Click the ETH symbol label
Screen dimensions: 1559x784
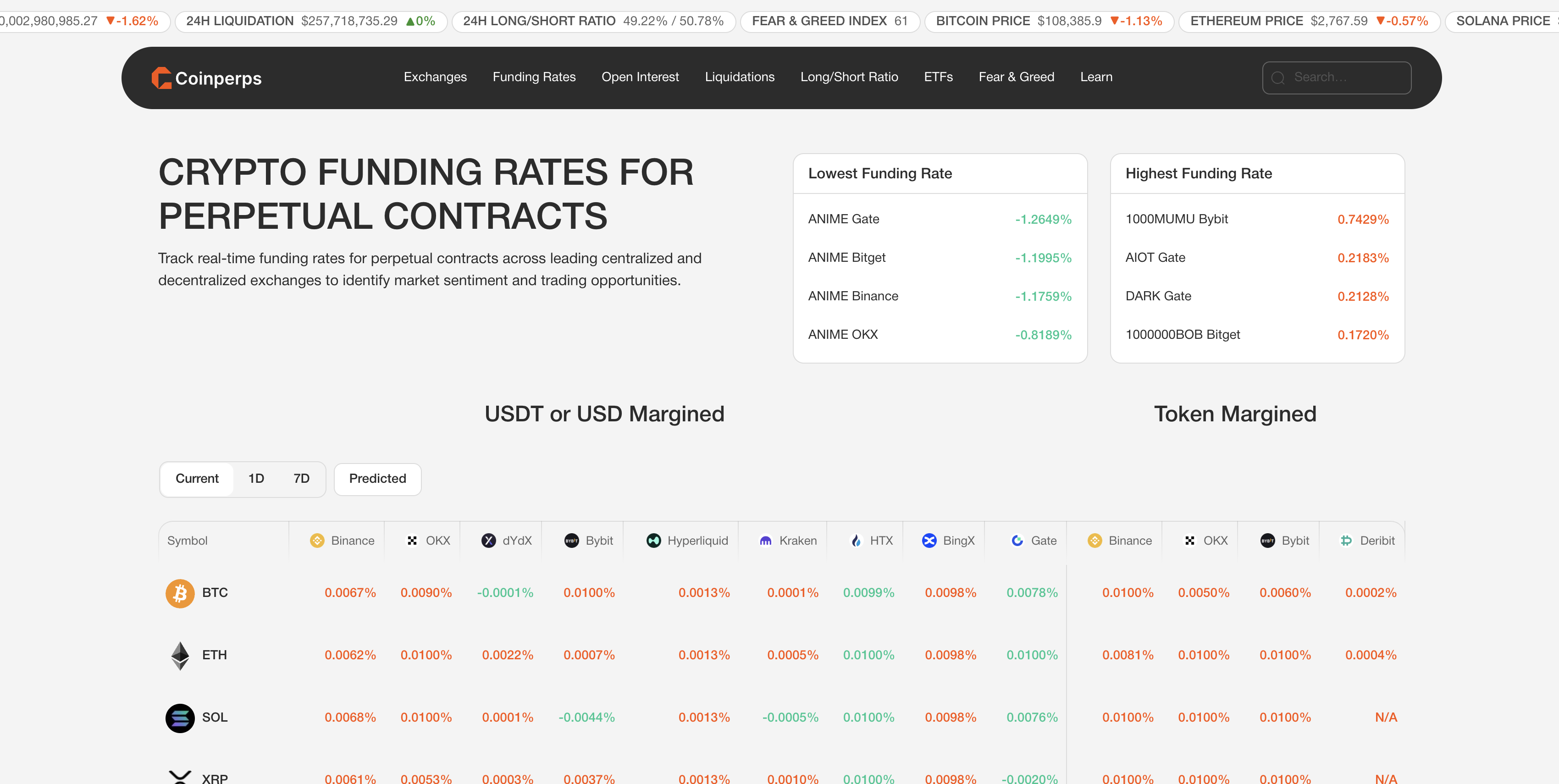[214, 655]
